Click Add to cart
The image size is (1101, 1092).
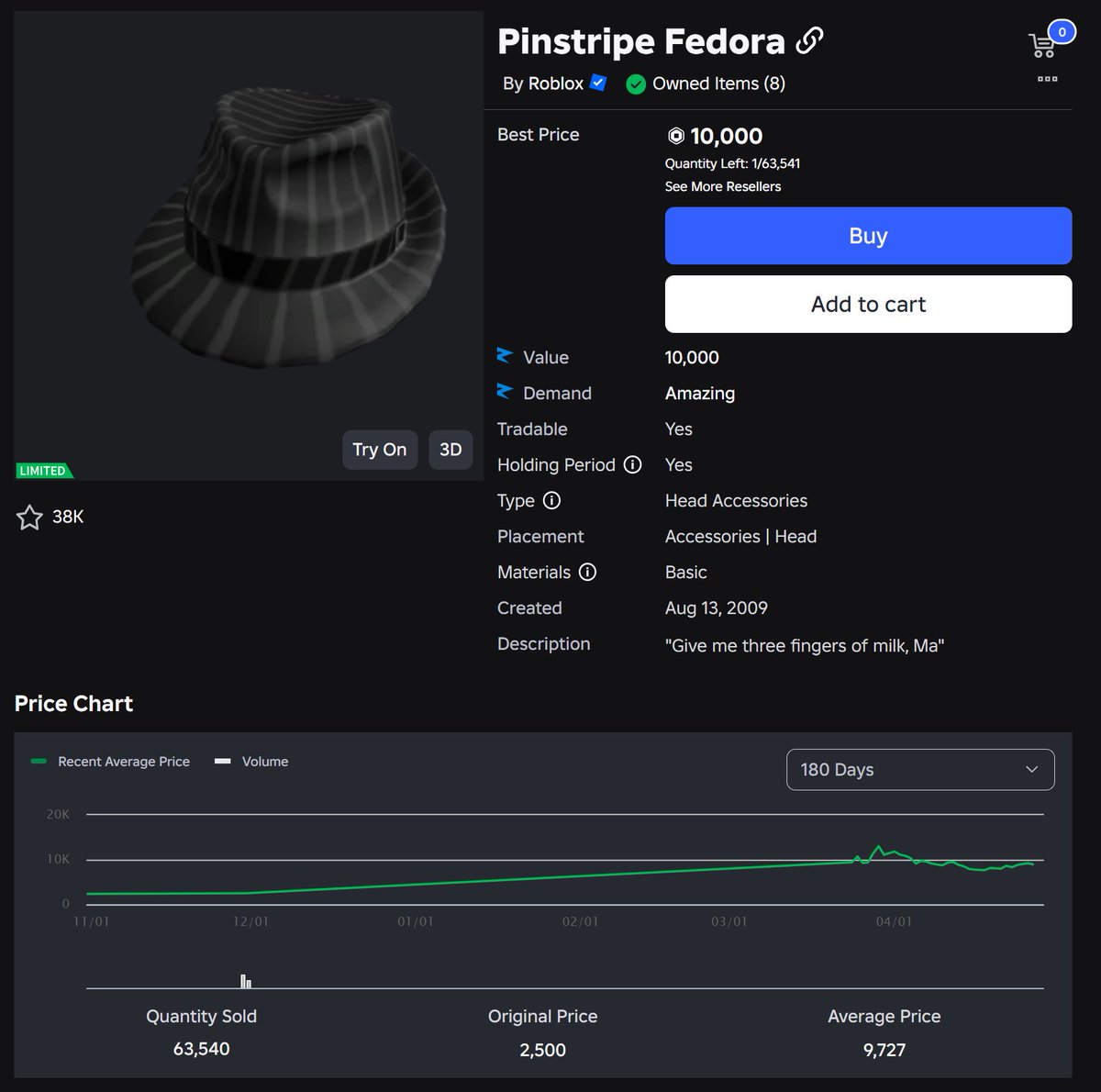click(x=868, y=304)
